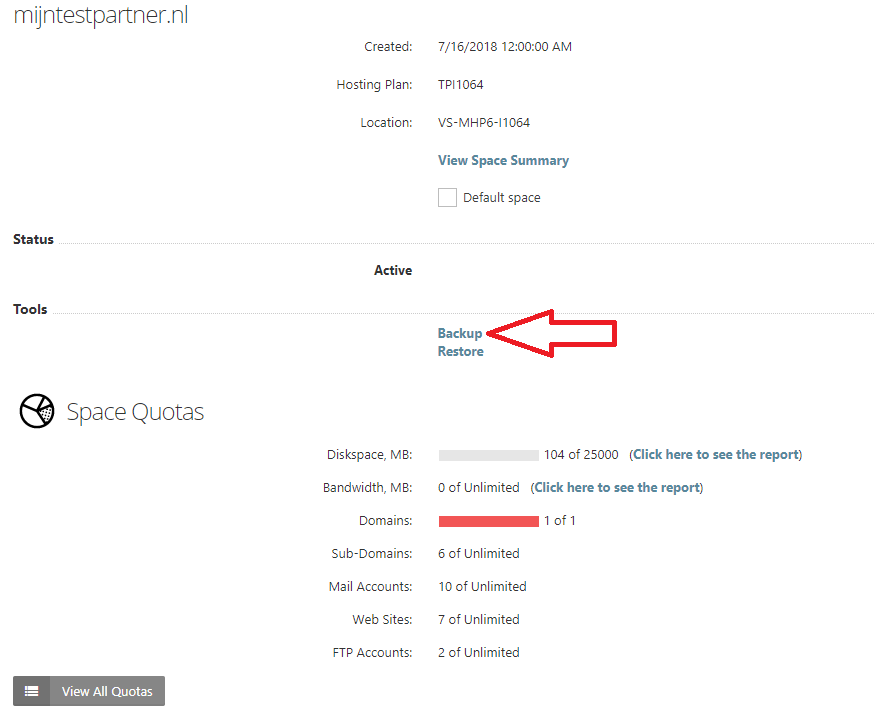Image resolution: width=874 pixels, height=723 pixels.
Task: Click the mijntestpartner.nl page title
Action: pyautogui.click(x=101, y=15)
